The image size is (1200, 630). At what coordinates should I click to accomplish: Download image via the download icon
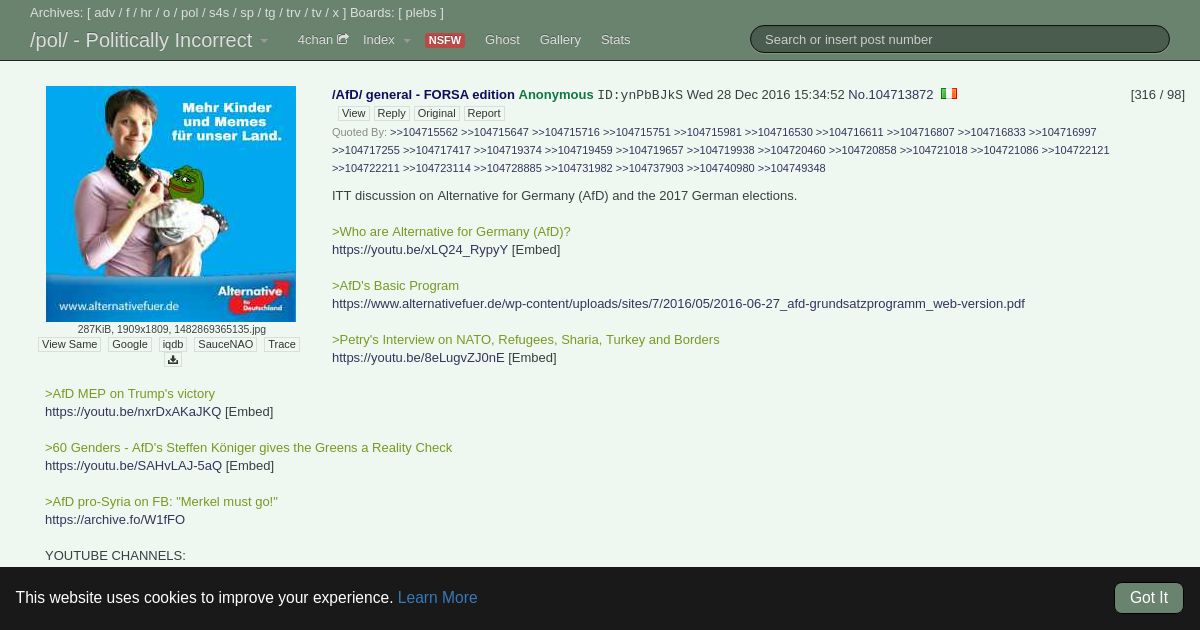[x=173, y=360]
